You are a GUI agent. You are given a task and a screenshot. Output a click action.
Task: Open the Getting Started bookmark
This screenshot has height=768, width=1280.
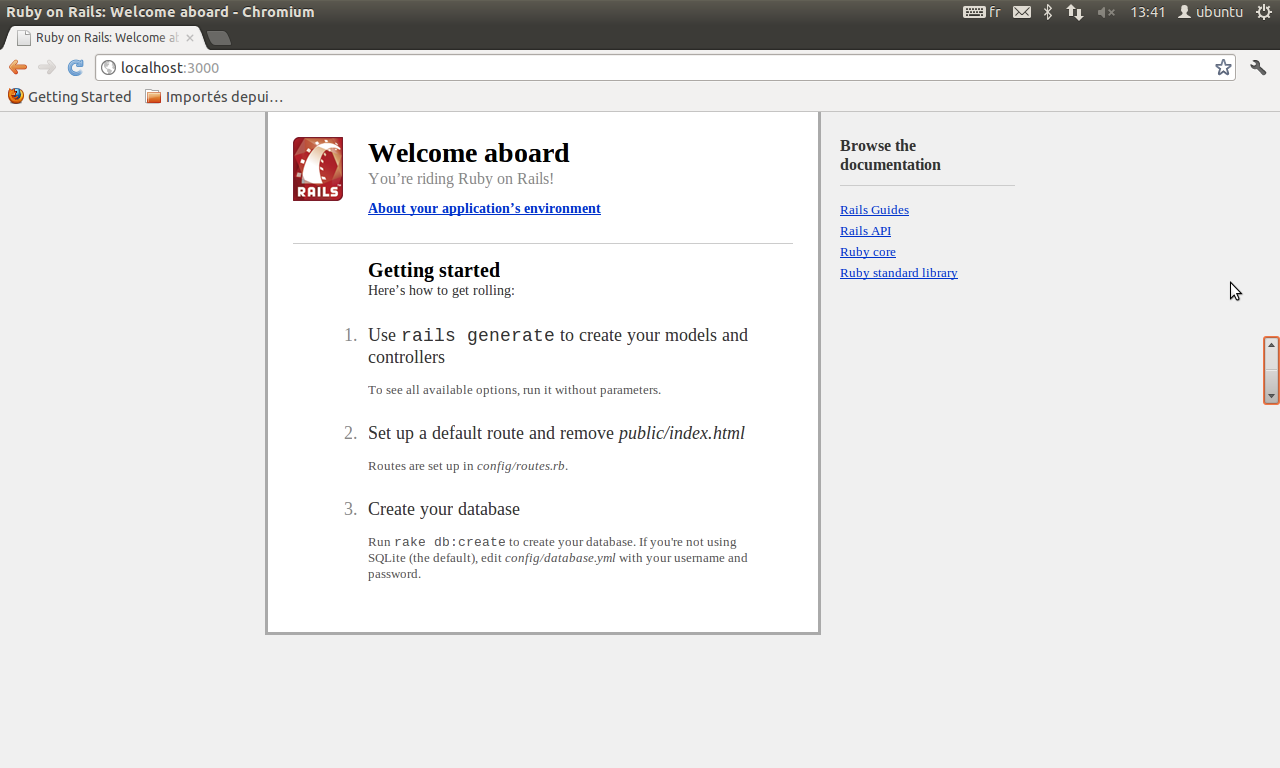70,97
